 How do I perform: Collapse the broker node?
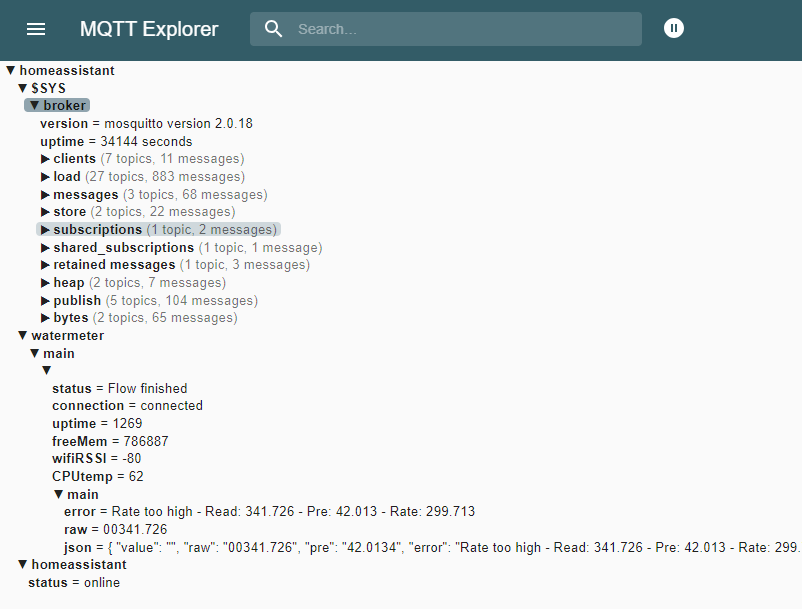(x=34, y=105)
